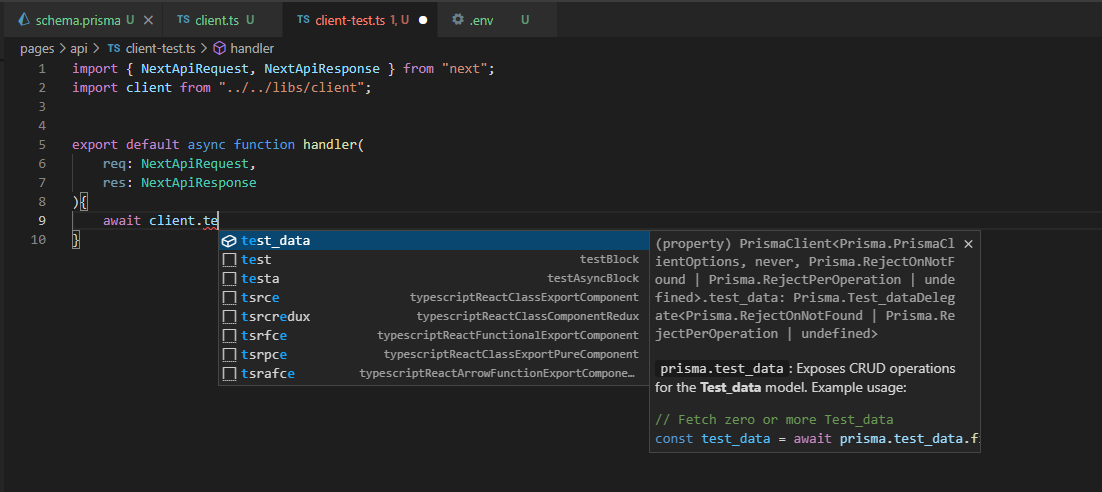Choose the tsrcredux snippet suggestion

coord(434,316)
